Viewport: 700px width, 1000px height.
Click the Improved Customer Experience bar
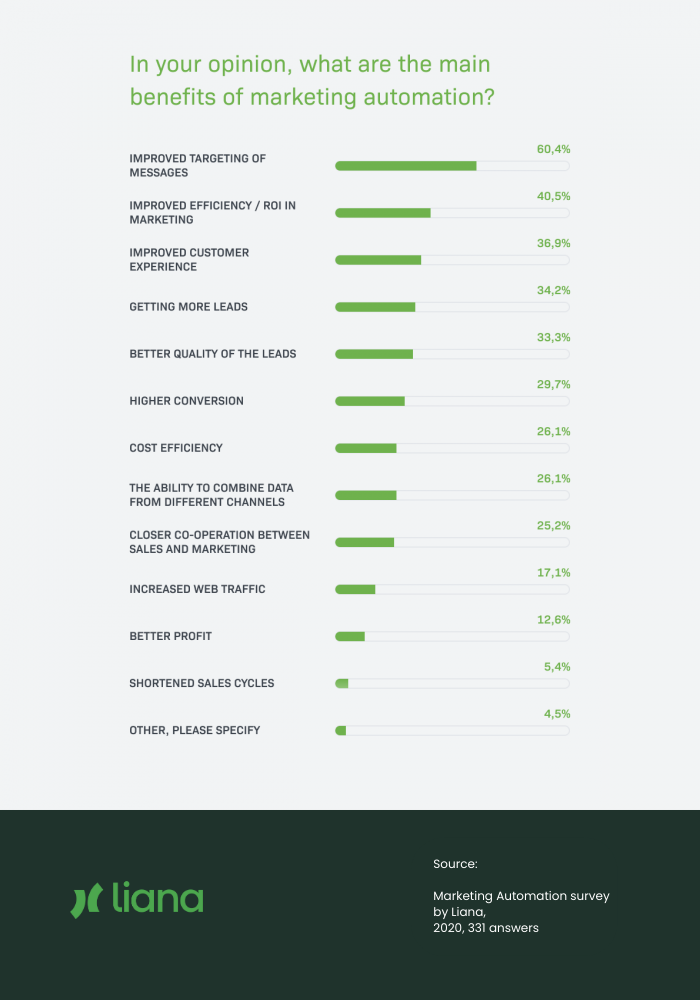coord(452,260)
